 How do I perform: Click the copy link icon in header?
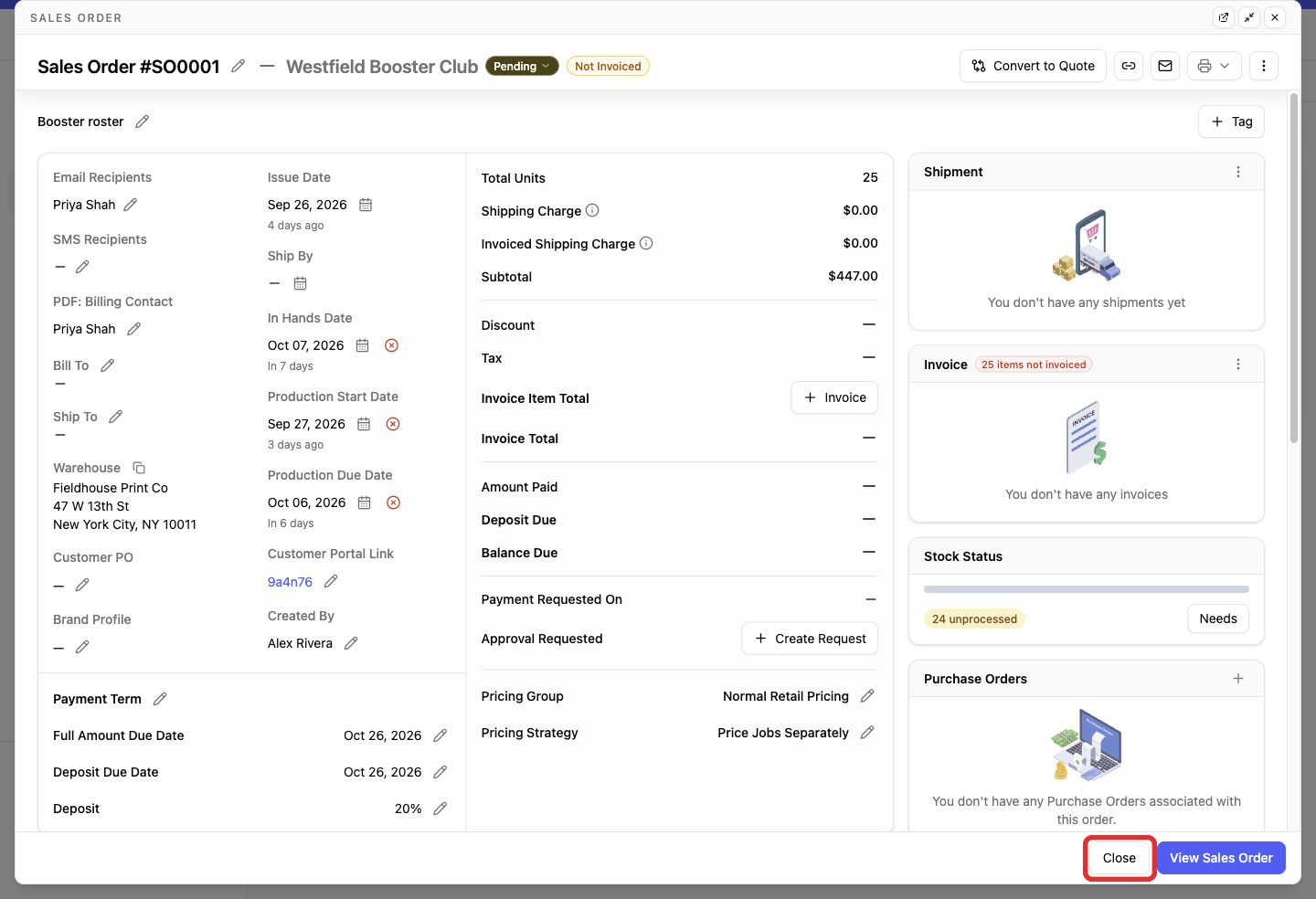[1129, 66]
